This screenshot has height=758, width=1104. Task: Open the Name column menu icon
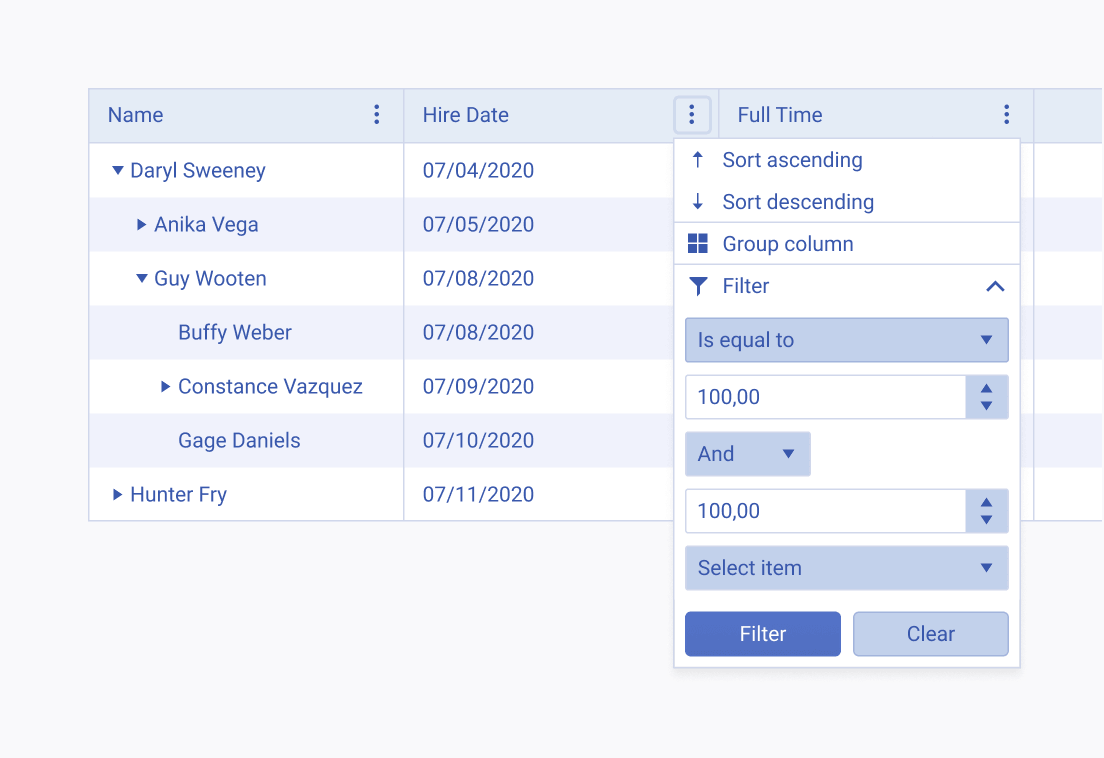[x=377, y=115]
